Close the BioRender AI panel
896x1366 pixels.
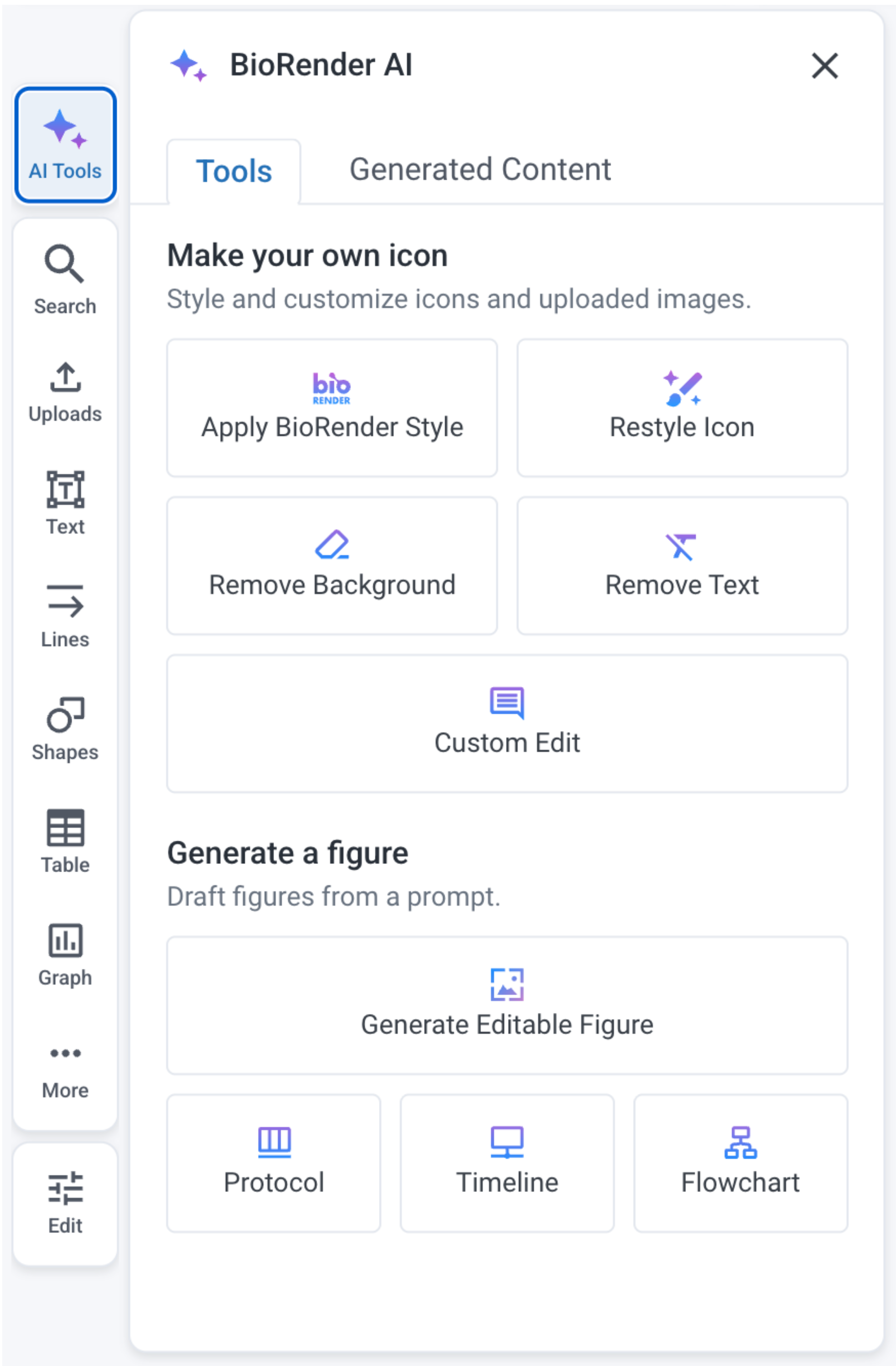click(824, 66)
